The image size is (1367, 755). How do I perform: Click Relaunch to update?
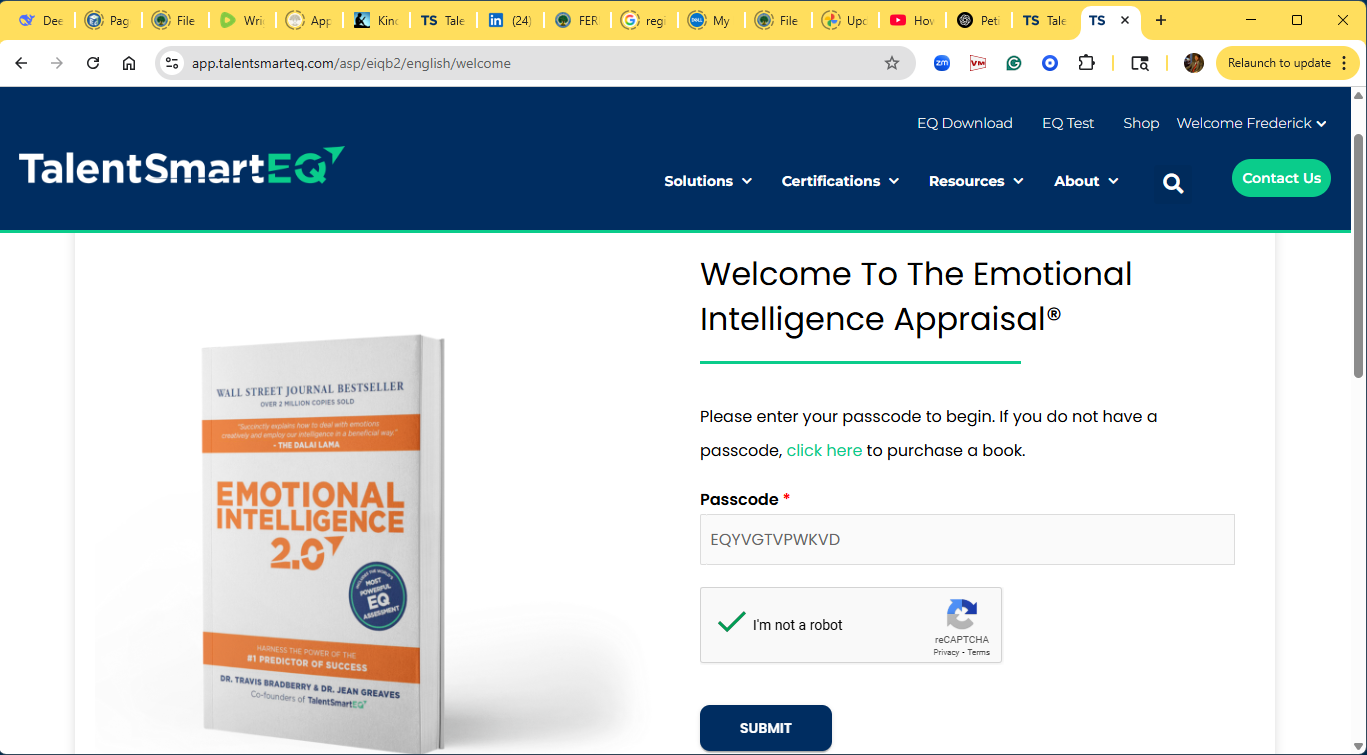pyautogui.click(x=1279, y=63)
